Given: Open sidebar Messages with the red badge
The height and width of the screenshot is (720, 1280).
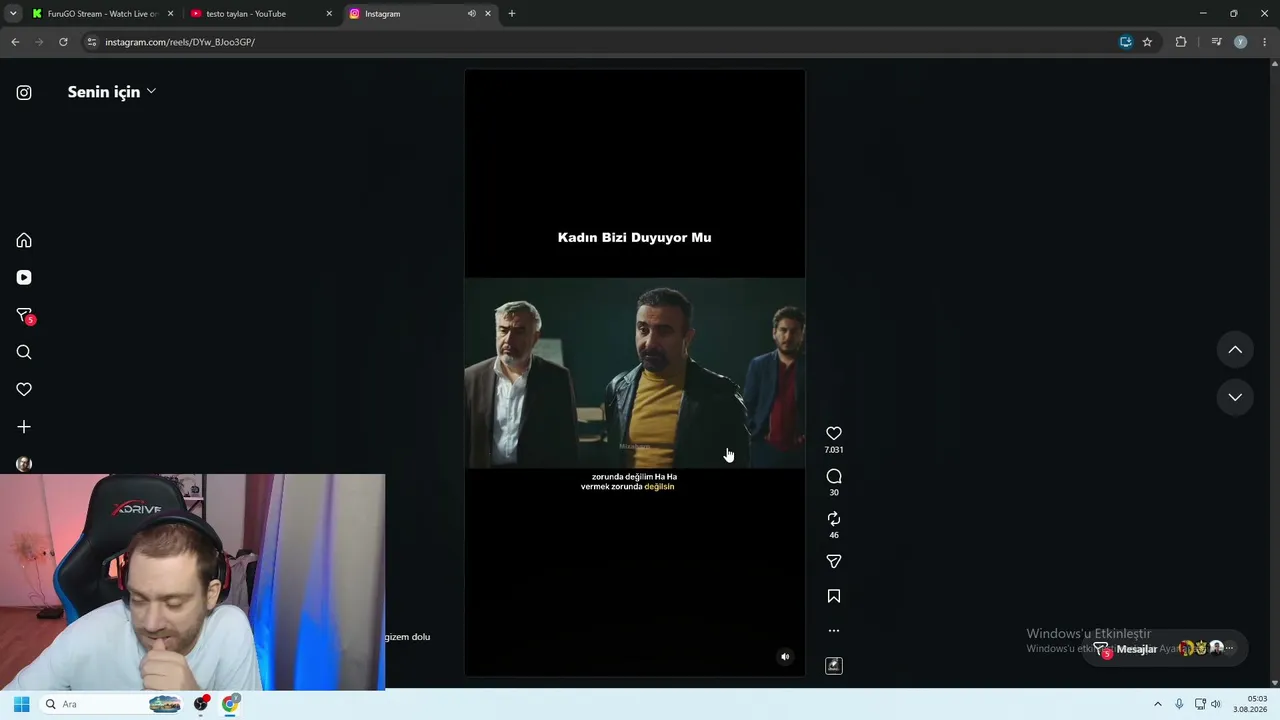Looking at the screenshot, I should [25, 315].
